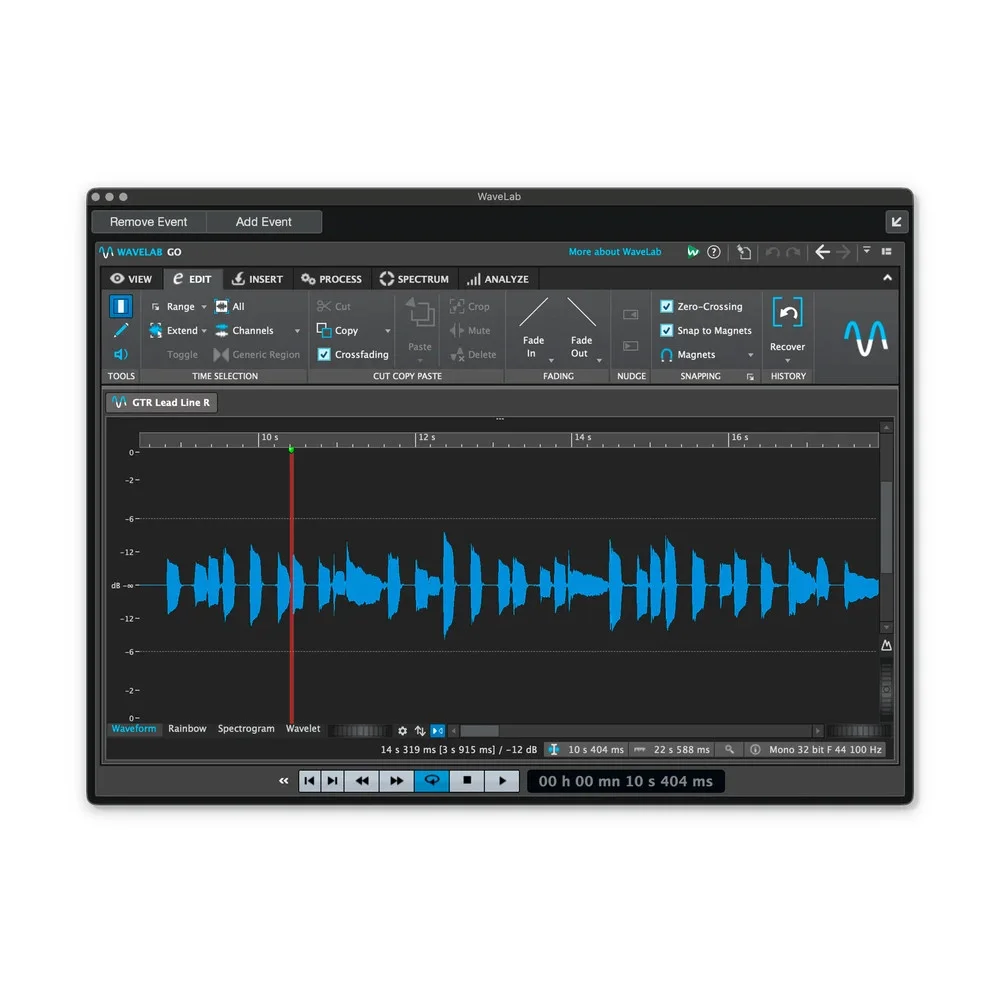Click the Steinberg hub green icon
The height and width of the screenshot is (1000, 1000).
tap(693, 252)
